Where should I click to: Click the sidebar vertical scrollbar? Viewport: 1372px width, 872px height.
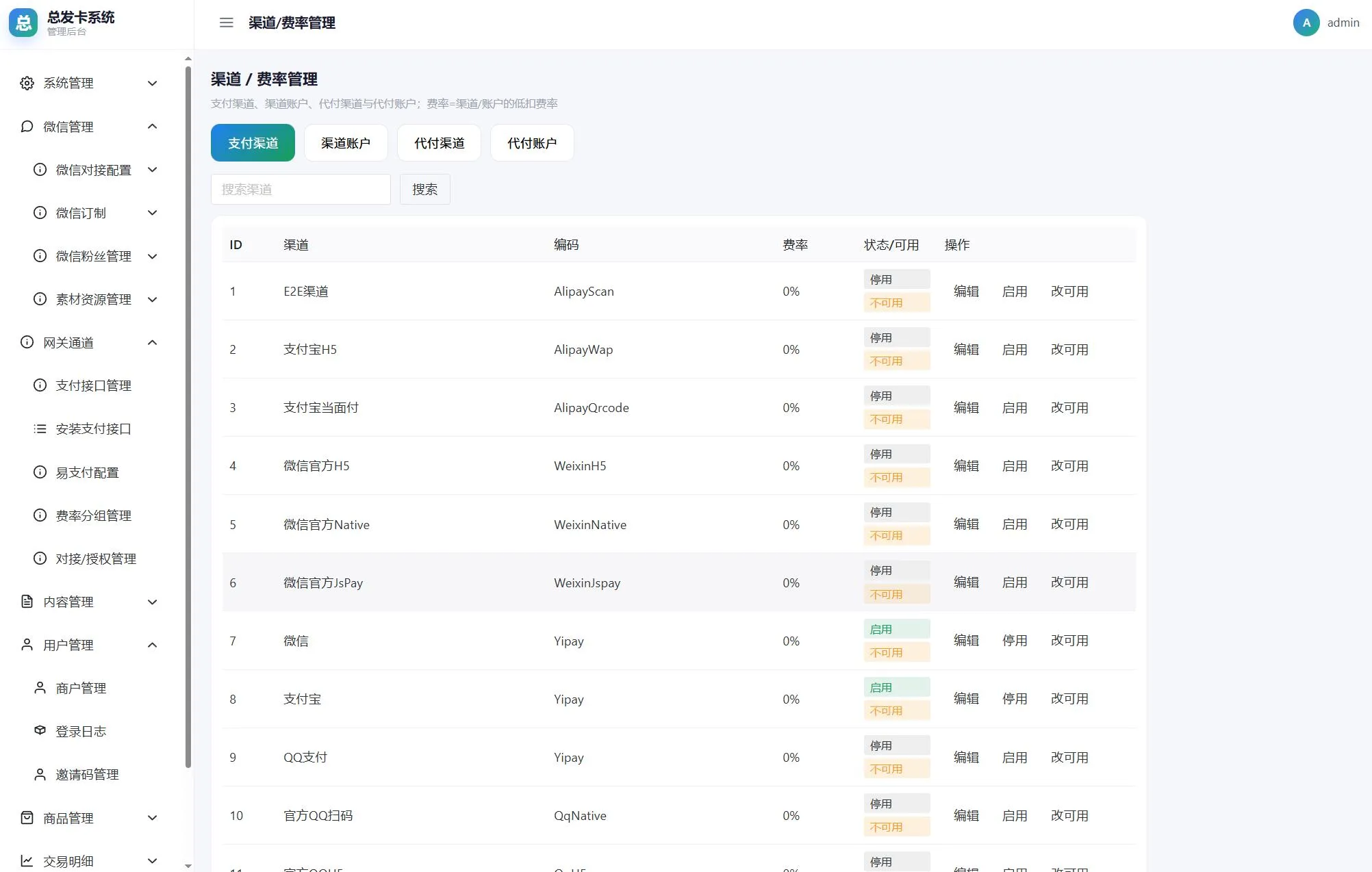coord(188,417)
